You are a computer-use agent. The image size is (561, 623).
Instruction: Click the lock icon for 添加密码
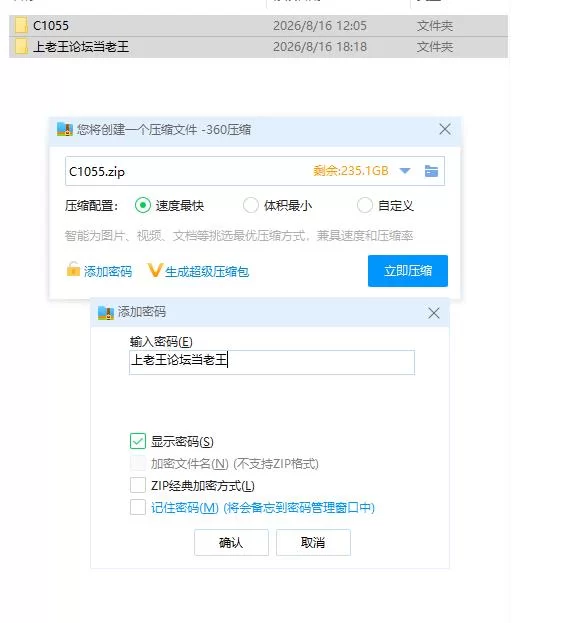[x=73, y=269]
